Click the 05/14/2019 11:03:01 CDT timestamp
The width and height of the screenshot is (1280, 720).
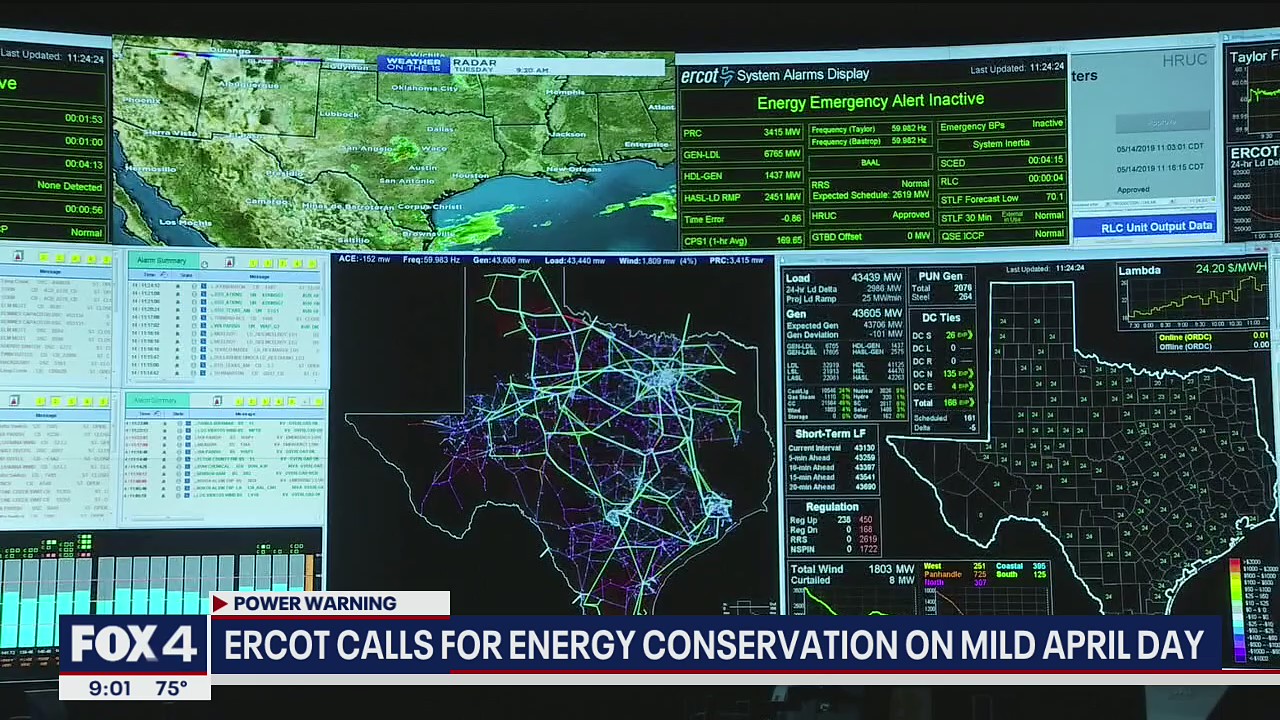[1161, 147]
